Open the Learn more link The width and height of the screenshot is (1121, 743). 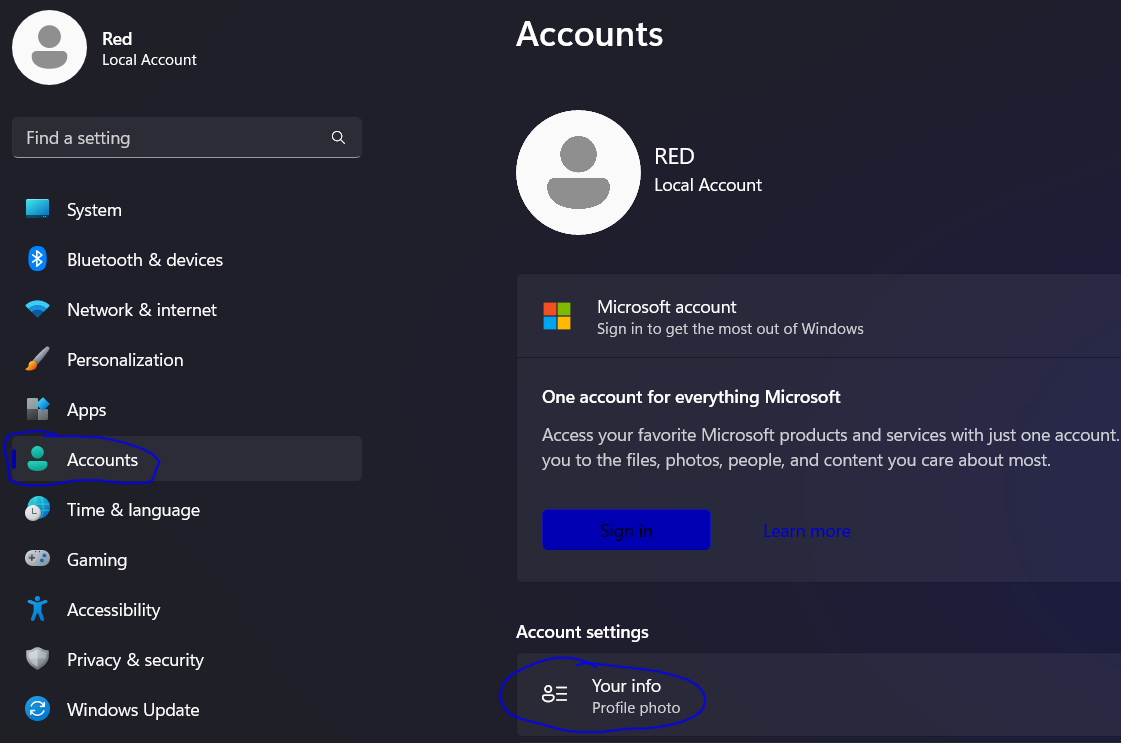pyautogui.click(x=806, y=531)
